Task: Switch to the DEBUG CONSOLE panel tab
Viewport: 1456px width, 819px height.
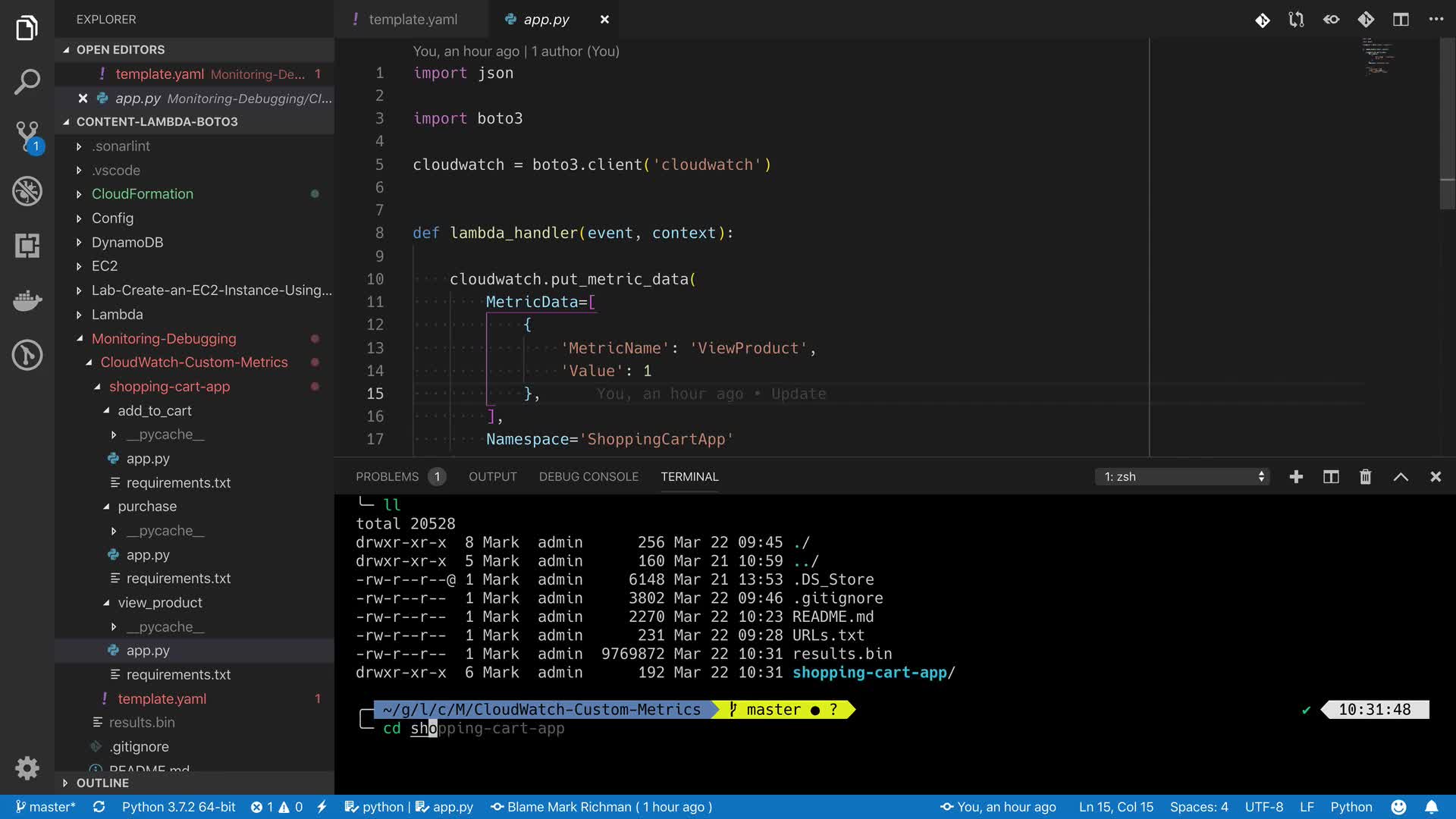Action: coord(588,476)
